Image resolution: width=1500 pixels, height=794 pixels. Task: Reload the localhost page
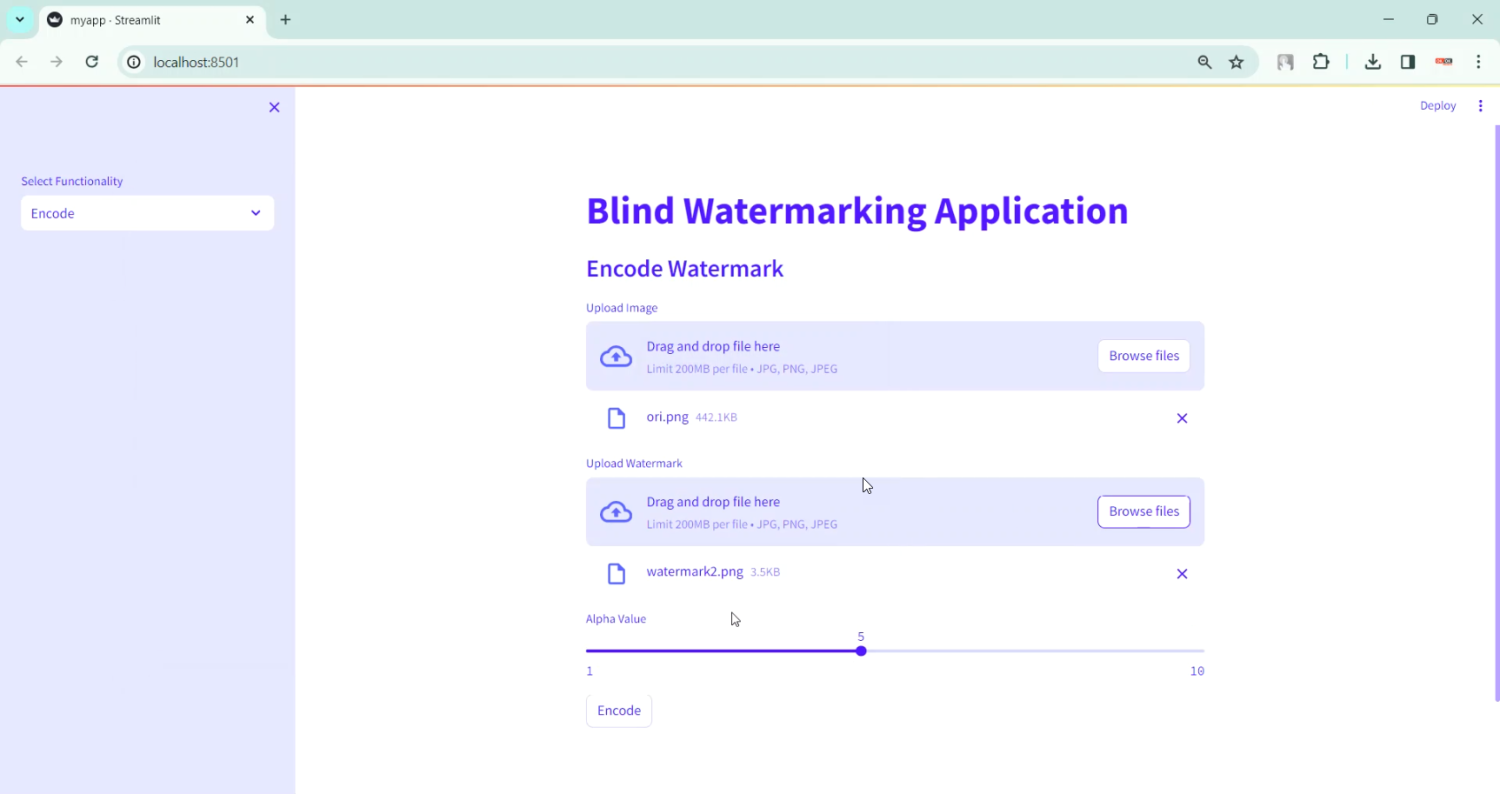(x=91, y=62)
